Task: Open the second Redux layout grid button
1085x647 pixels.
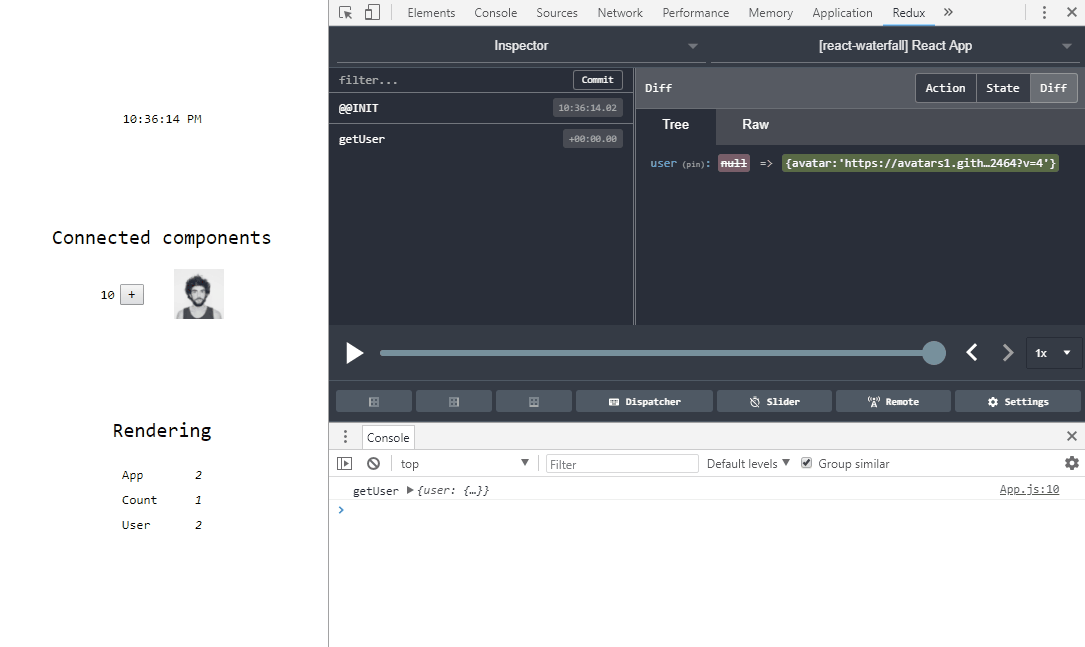Action: pyautogui.click(x=454, y=401)
